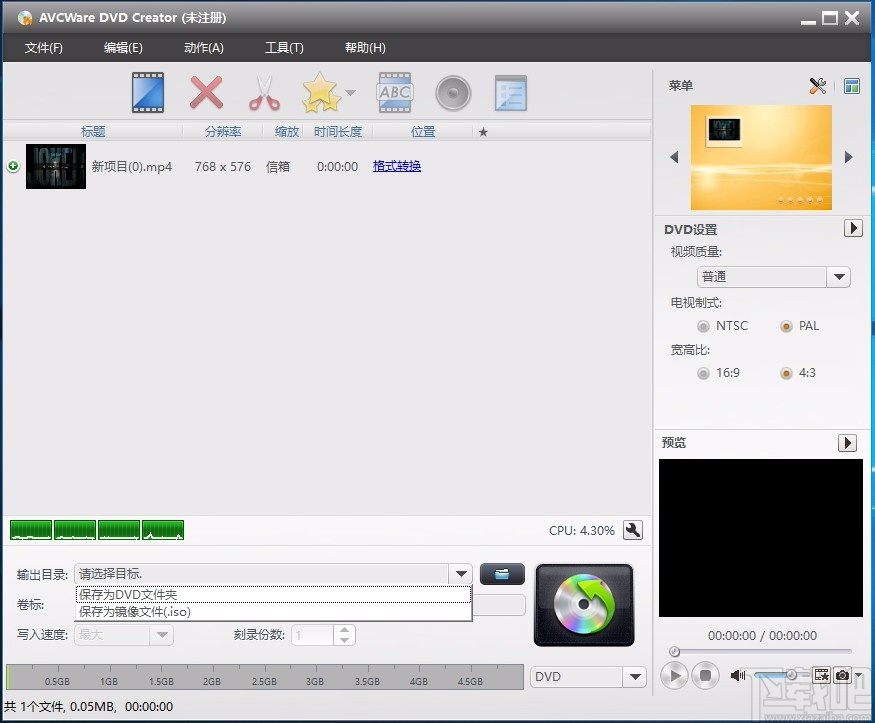Enable the 16:9 aspect ratio
Image resolution: width=875 pixels, height=723 pixels.
tap(705, 373)
